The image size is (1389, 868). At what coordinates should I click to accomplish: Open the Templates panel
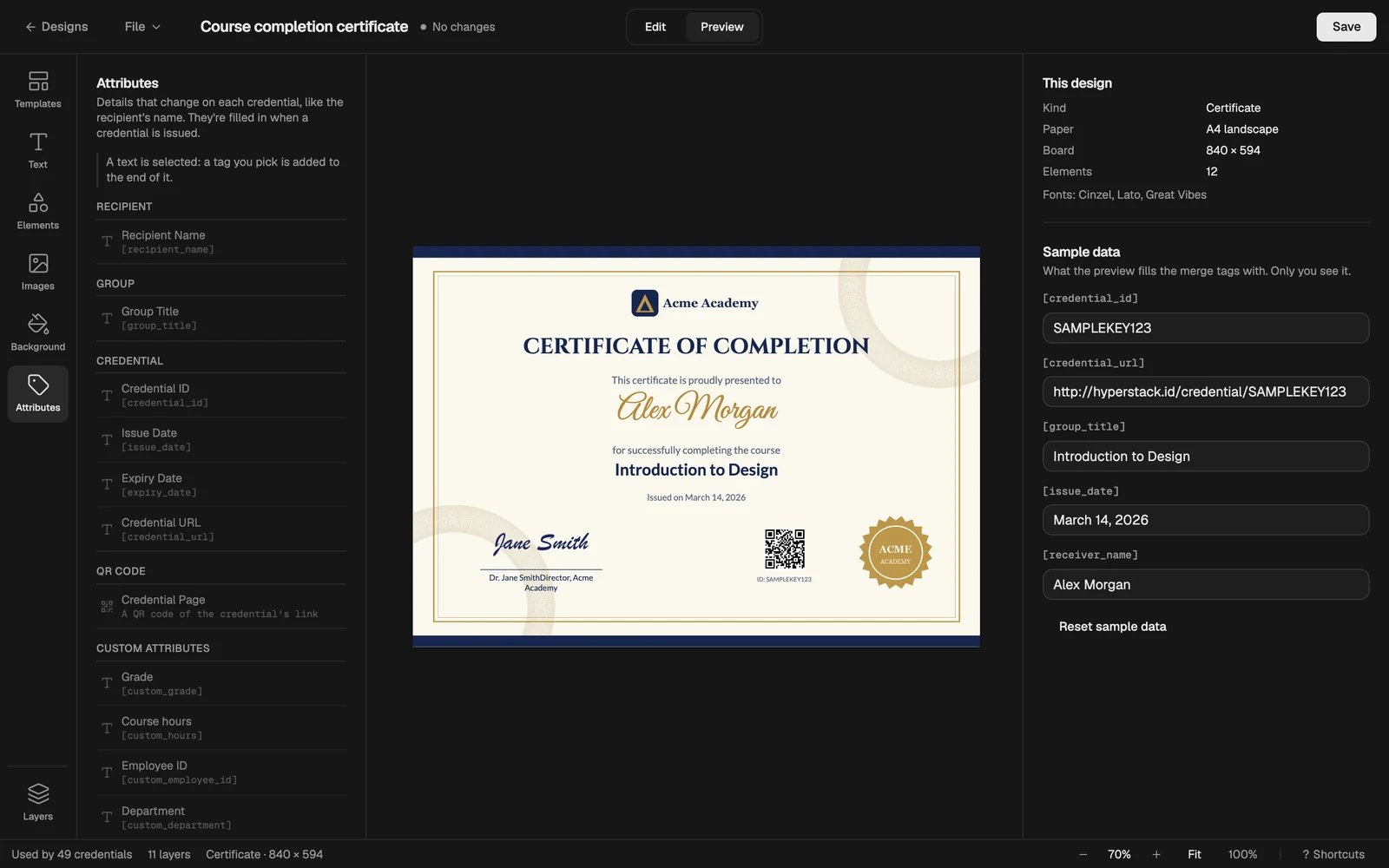pyautogui.click(x=38, y=89)
